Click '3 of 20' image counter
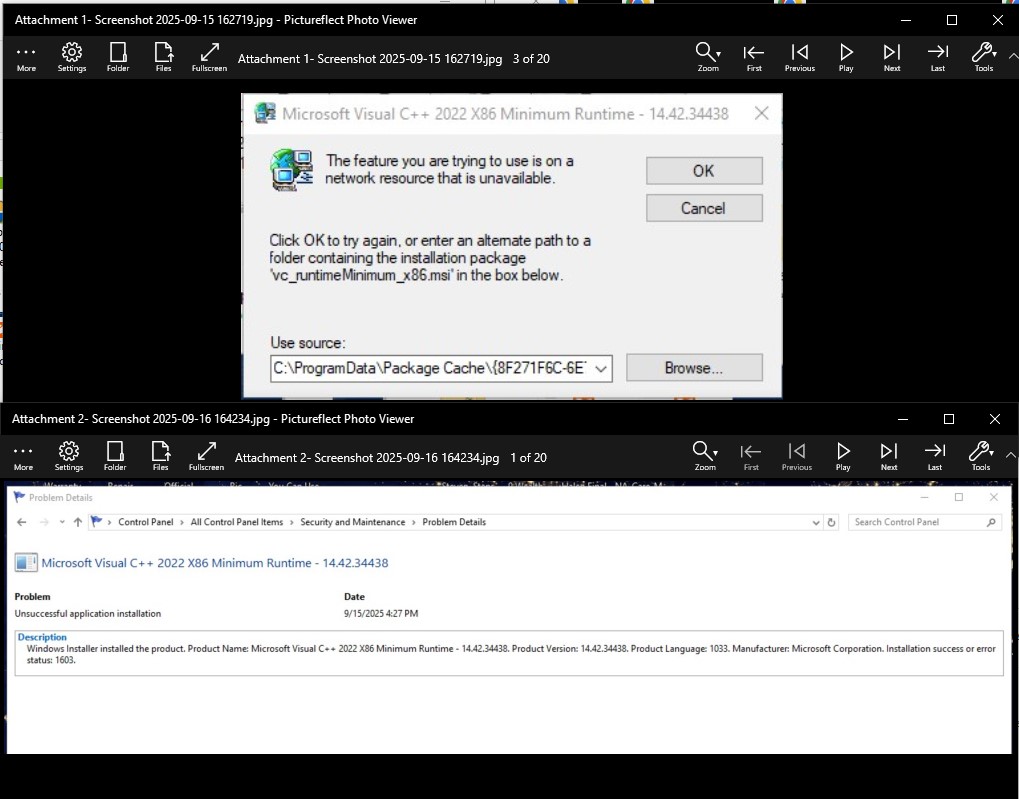This screenshot has height=799, width=1019. (531, 59)
